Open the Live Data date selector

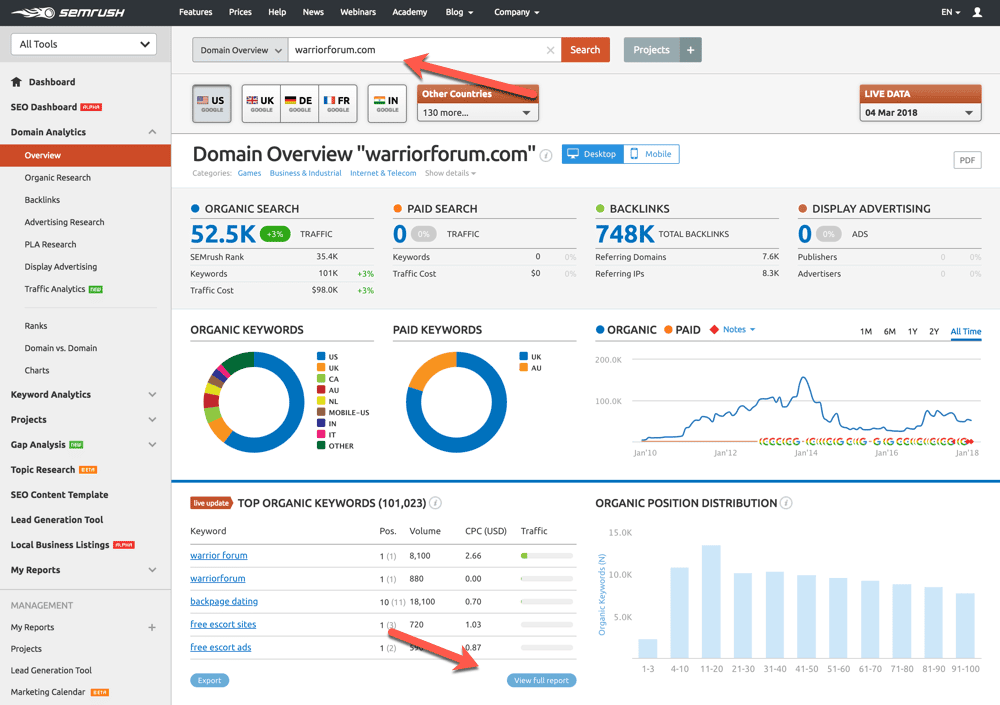pos(920,112)
